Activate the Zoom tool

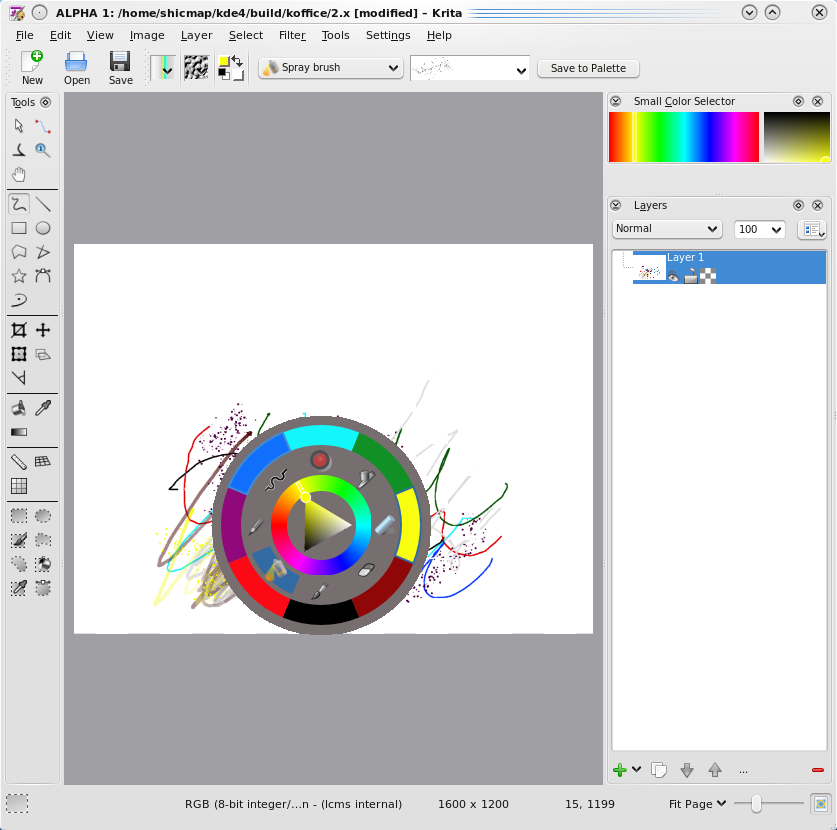pyautogui.click(x=42, y=149)
